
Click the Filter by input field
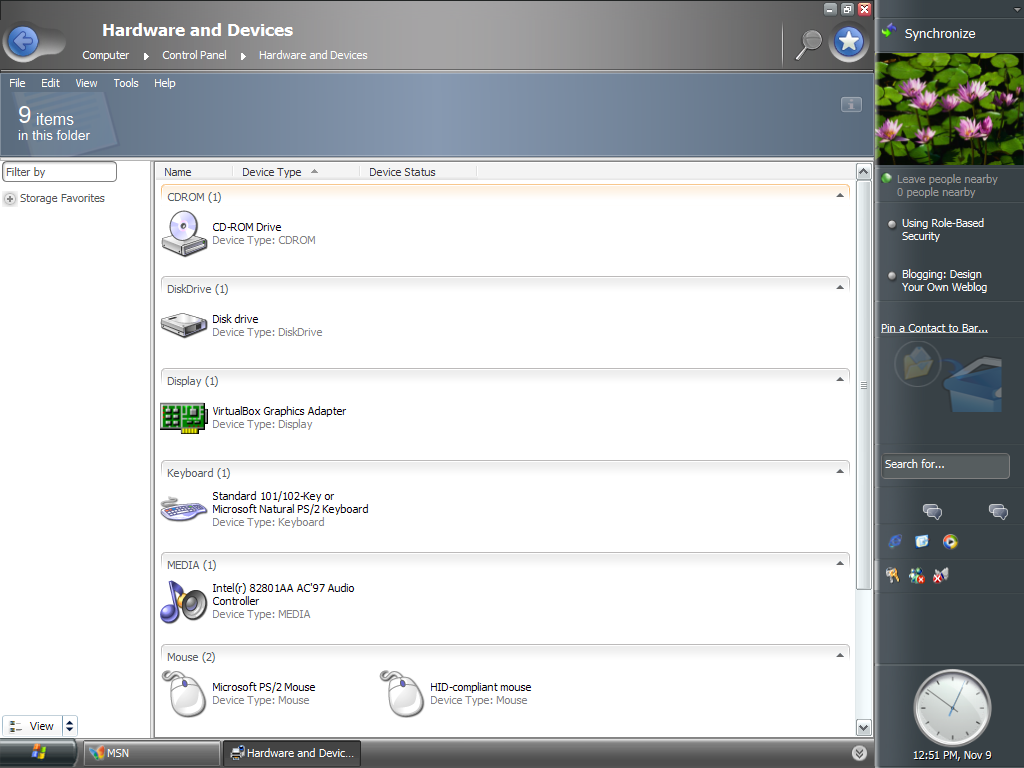point(60,172)
